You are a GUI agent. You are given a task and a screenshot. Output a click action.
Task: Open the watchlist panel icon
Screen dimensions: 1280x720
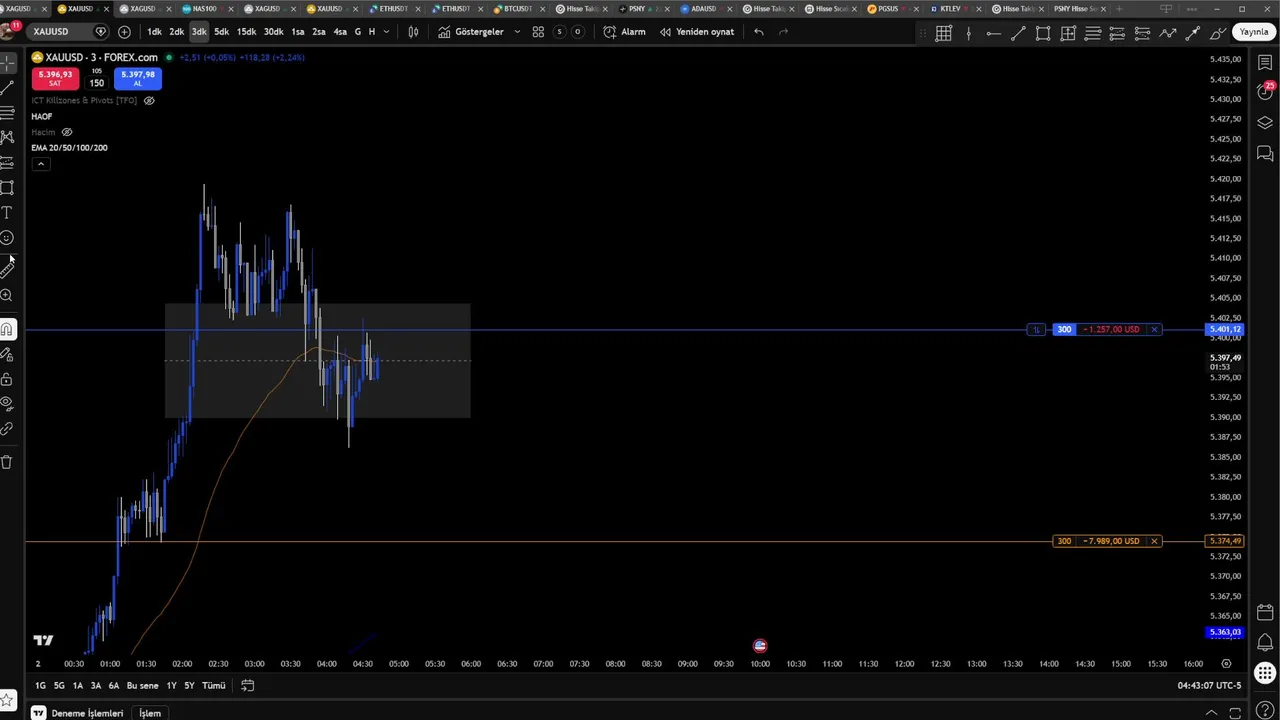1265,63
